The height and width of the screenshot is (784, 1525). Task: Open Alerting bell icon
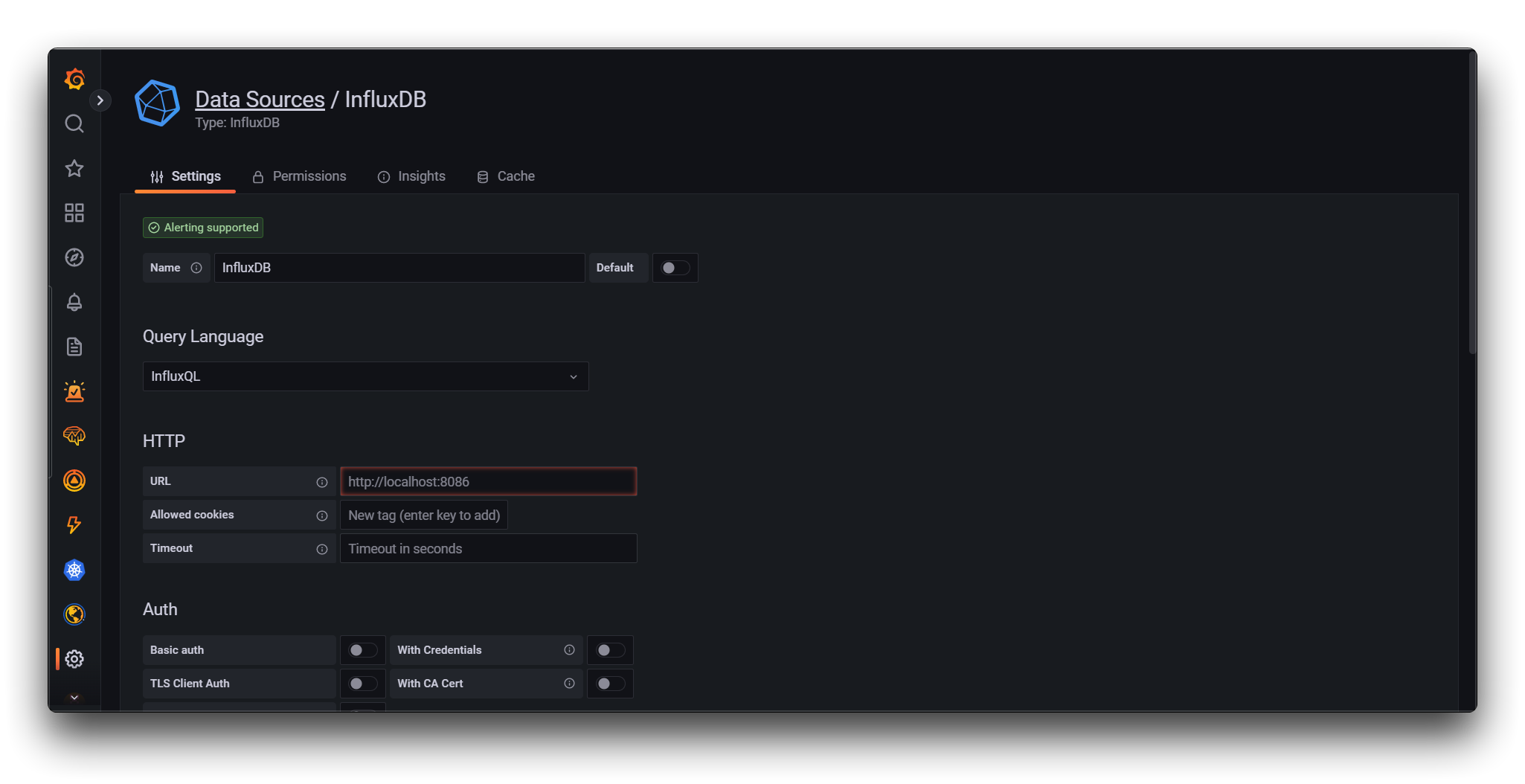74,302
